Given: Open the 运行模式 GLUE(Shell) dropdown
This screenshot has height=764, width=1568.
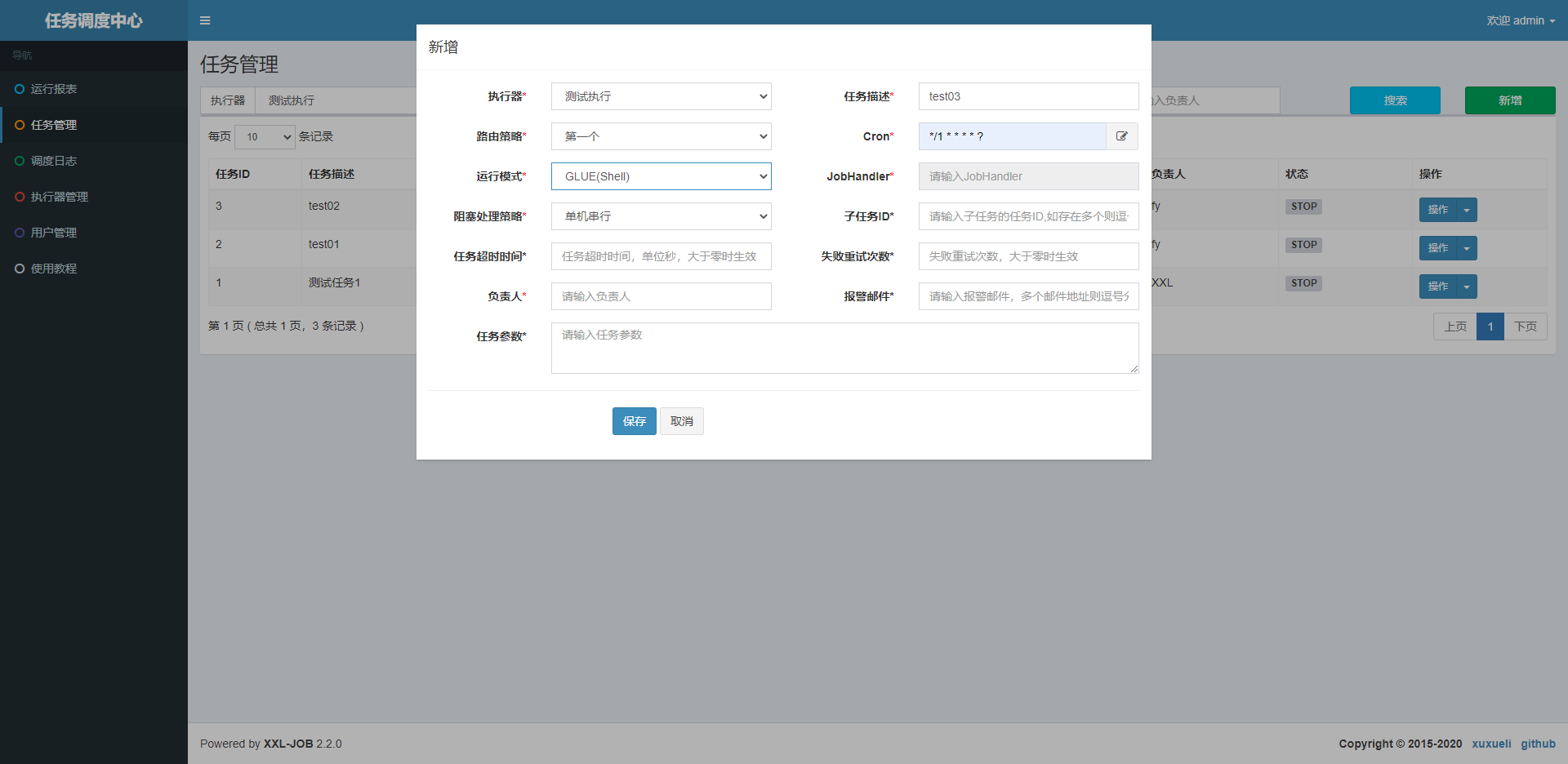Looking at the screenshot, I should pos(661,176).
